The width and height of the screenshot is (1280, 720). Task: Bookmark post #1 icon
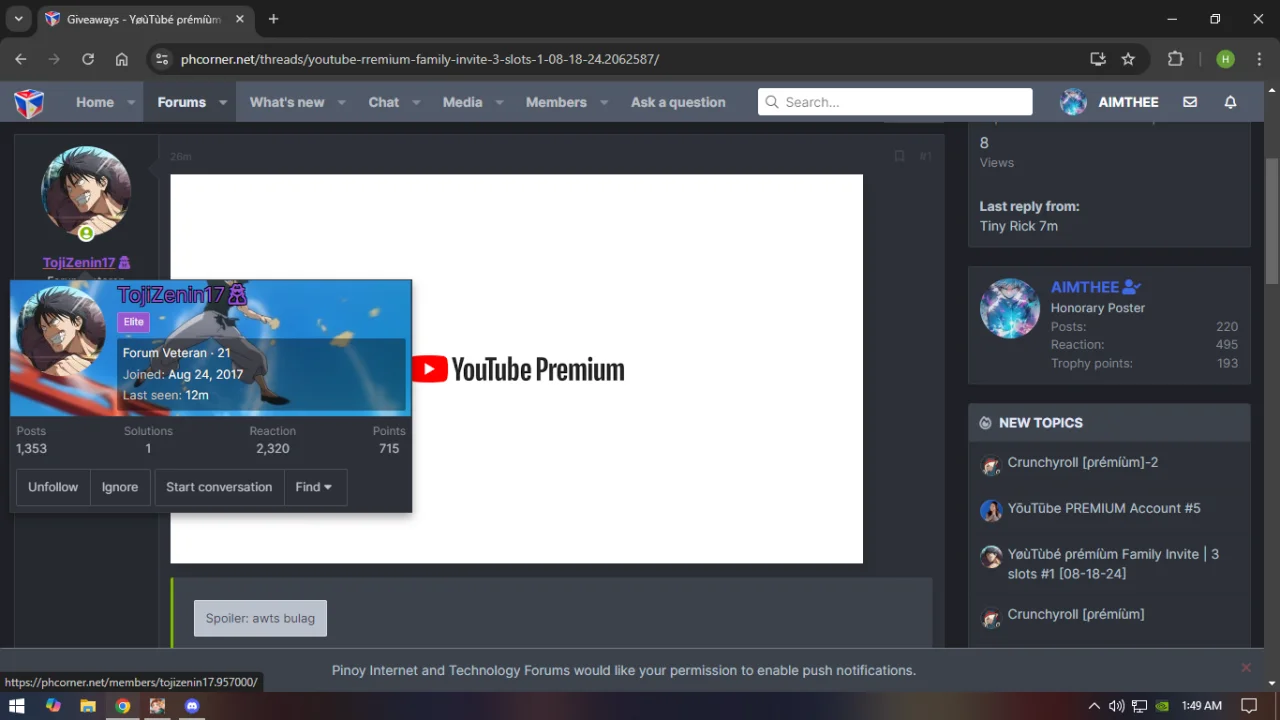(899, 156)
